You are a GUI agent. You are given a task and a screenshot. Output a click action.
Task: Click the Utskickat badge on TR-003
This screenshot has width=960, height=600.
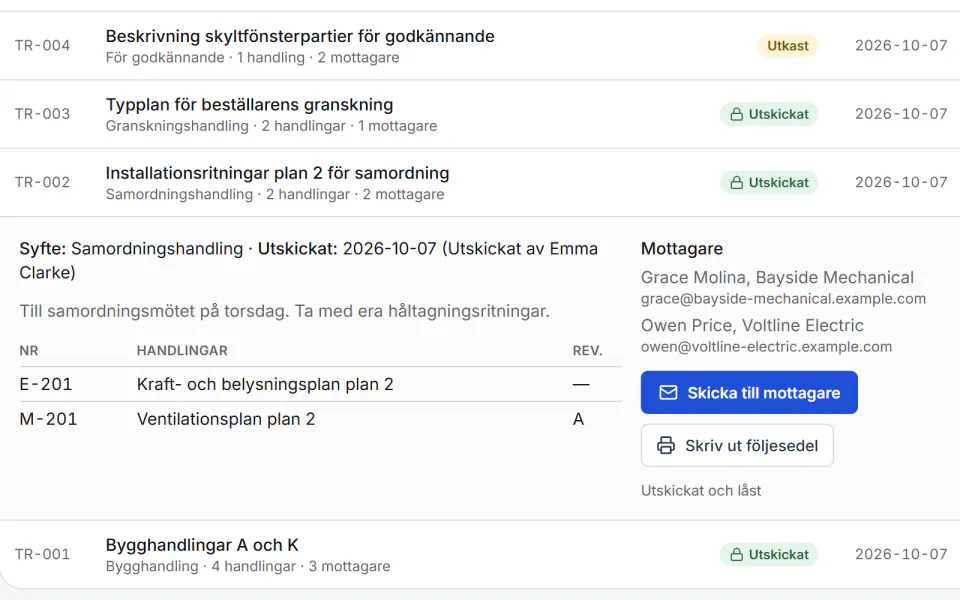click(769, 114)
